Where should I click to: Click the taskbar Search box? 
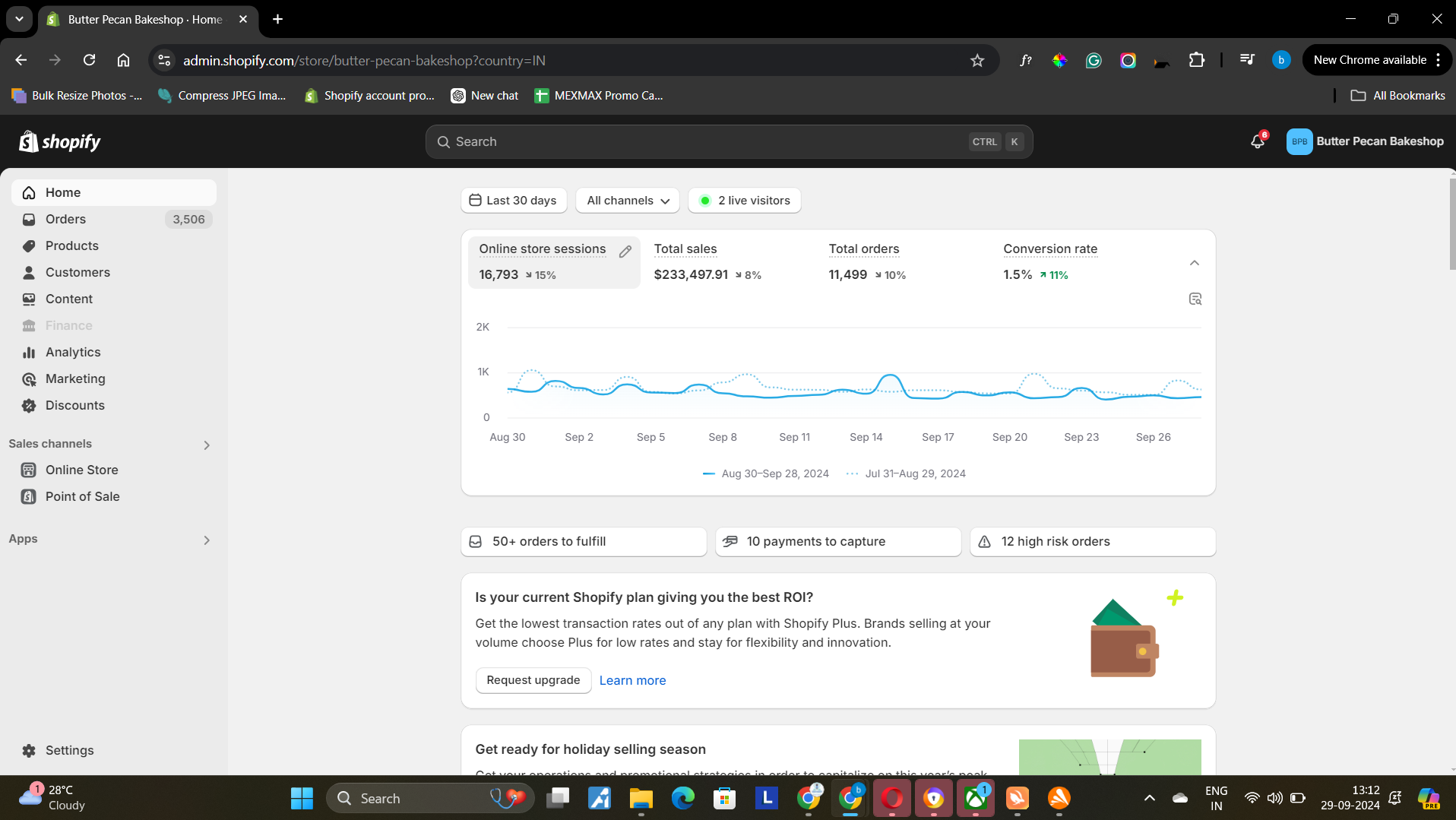430,798
